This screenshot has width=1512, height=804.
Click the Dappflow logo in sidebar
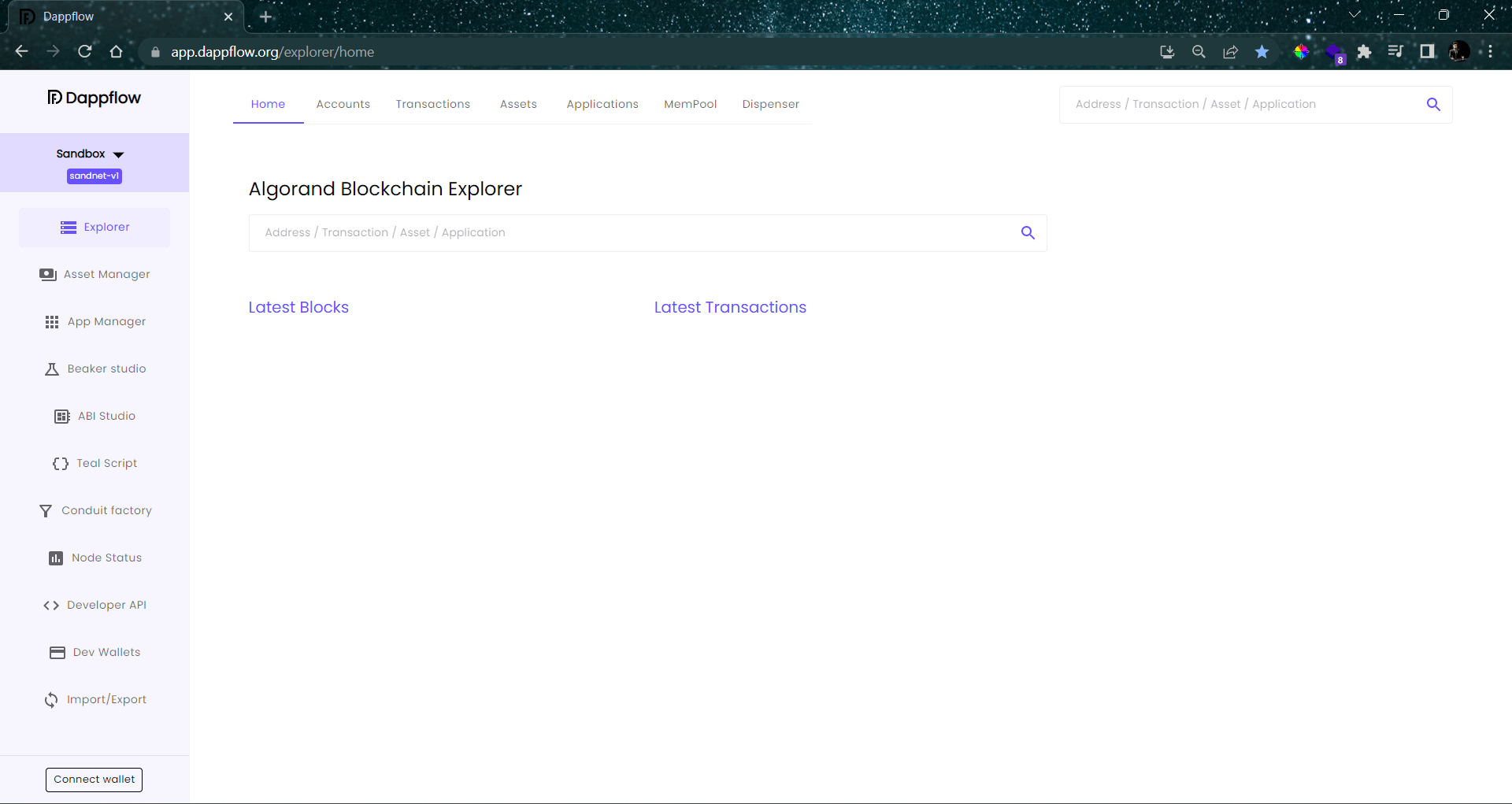click(x=94, y=98)
